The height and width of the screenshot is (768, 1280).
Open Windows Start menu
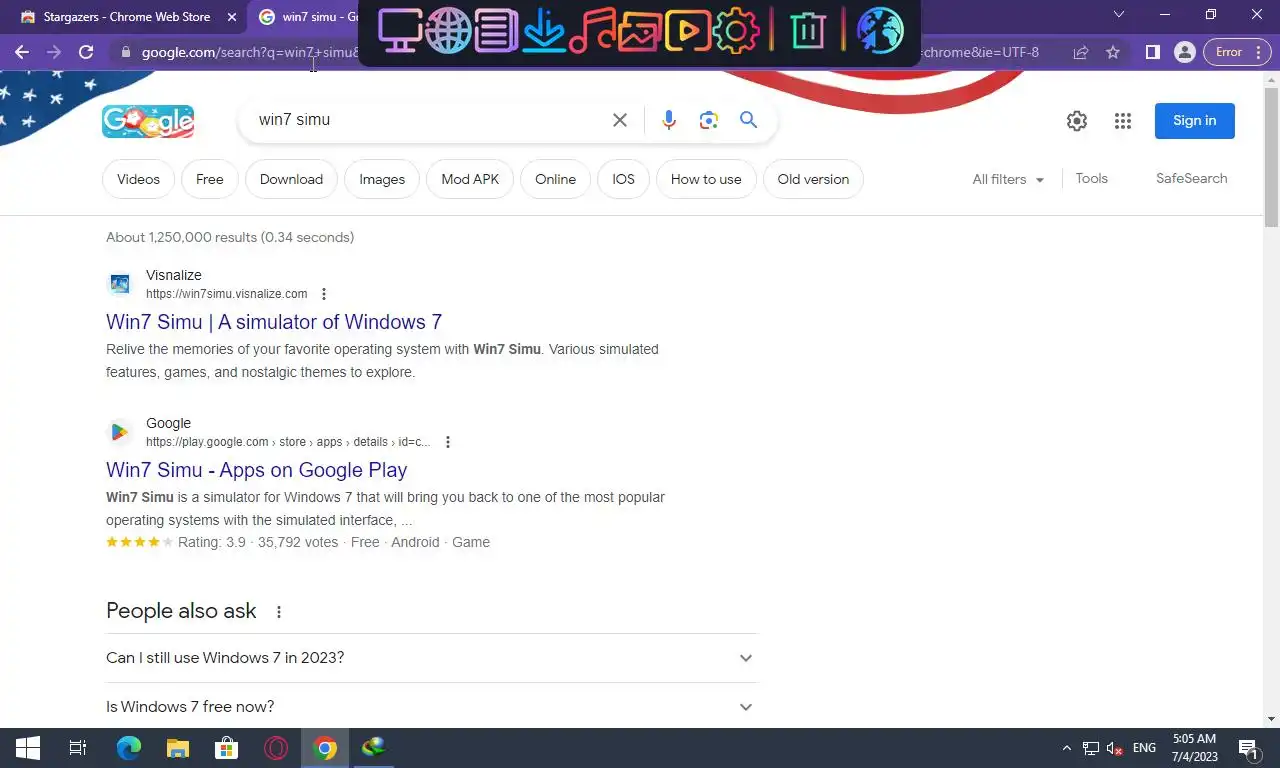pos(28,748)
